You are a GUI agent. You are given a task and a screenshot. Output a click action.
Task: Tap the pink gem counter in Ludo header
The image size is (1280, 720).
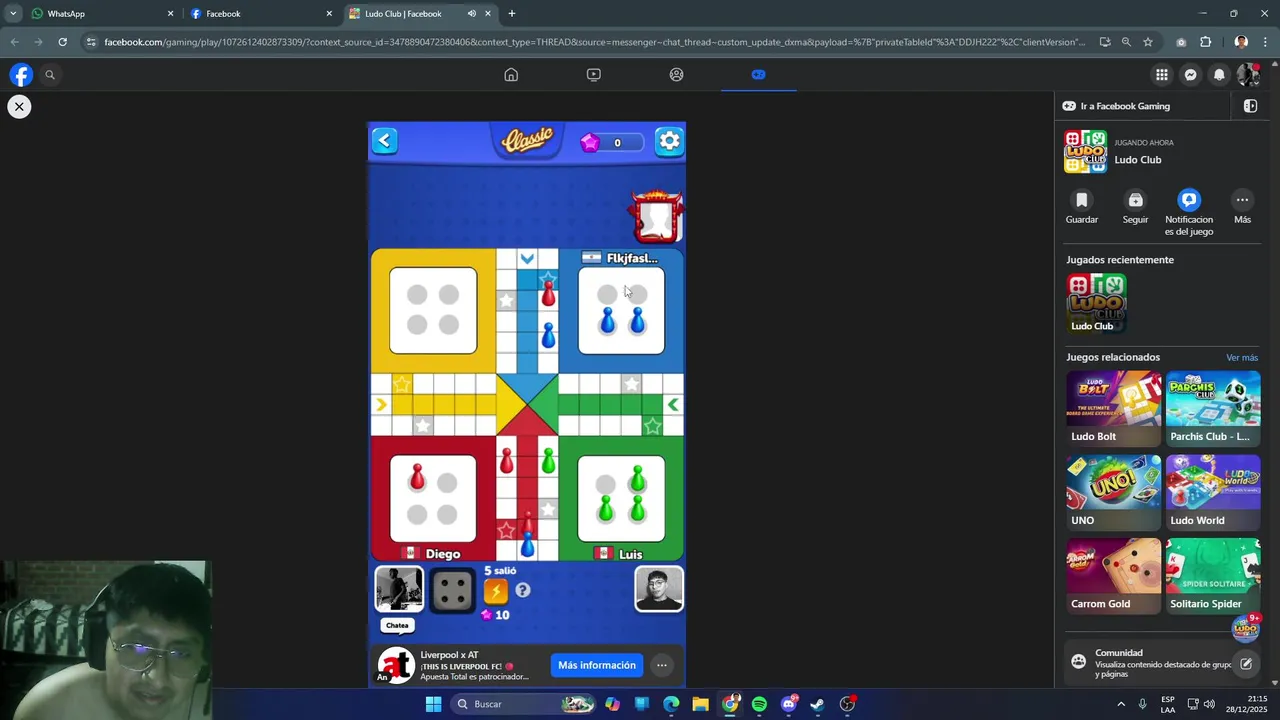612,142
